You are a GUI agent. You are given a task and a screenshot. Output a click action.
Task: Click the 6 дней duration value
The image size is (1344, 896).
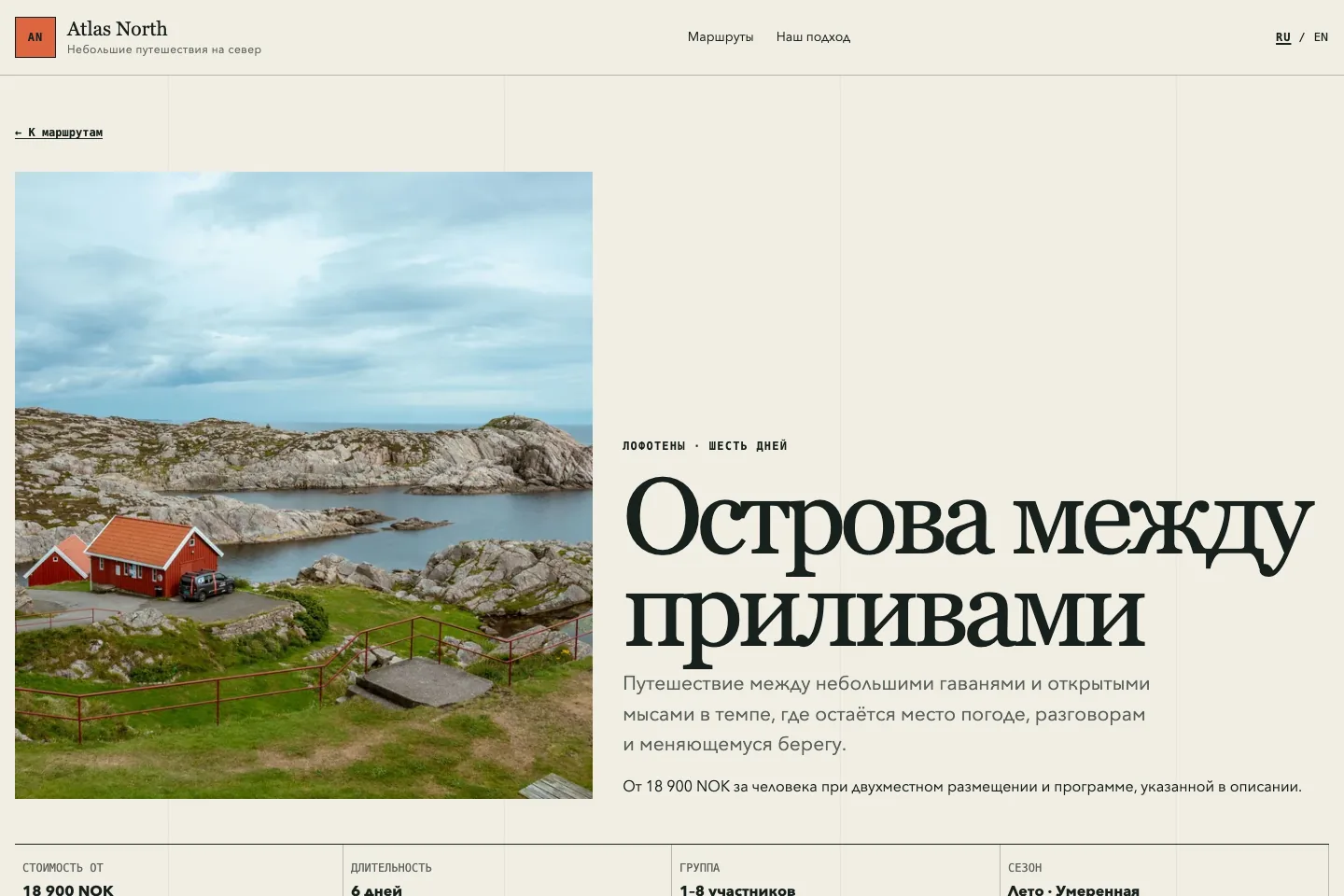point(376,889)
